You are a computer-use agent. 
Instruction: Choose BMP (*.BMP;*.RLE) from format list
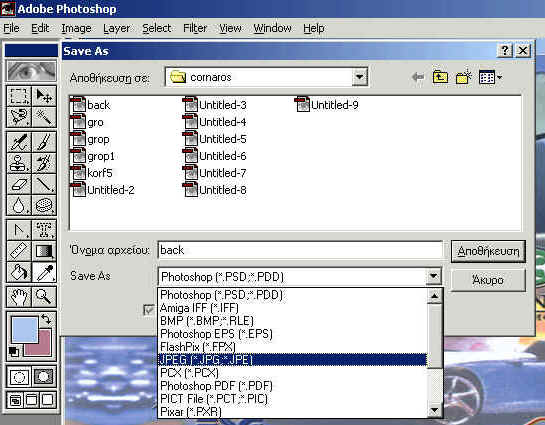click(292, 321)
